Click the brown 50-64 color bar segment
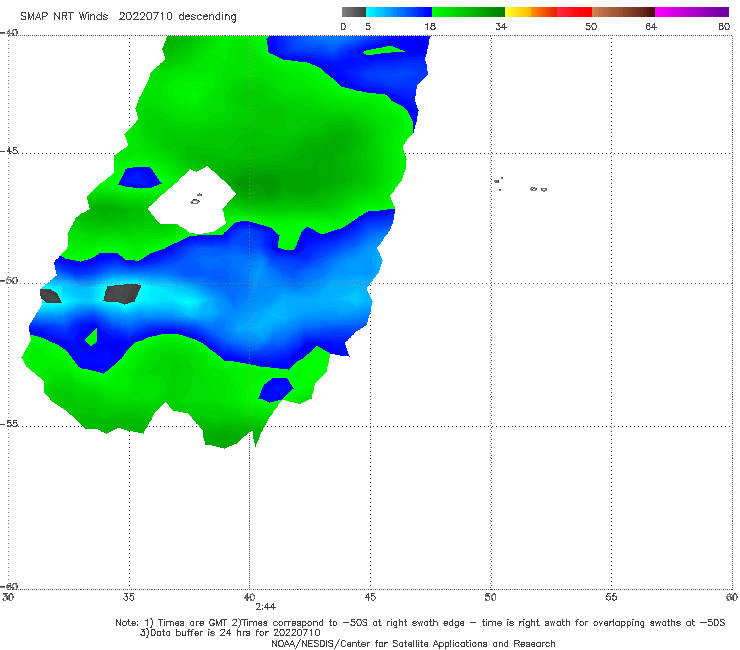The image size is (740, 650). click(x=623, y=12)
